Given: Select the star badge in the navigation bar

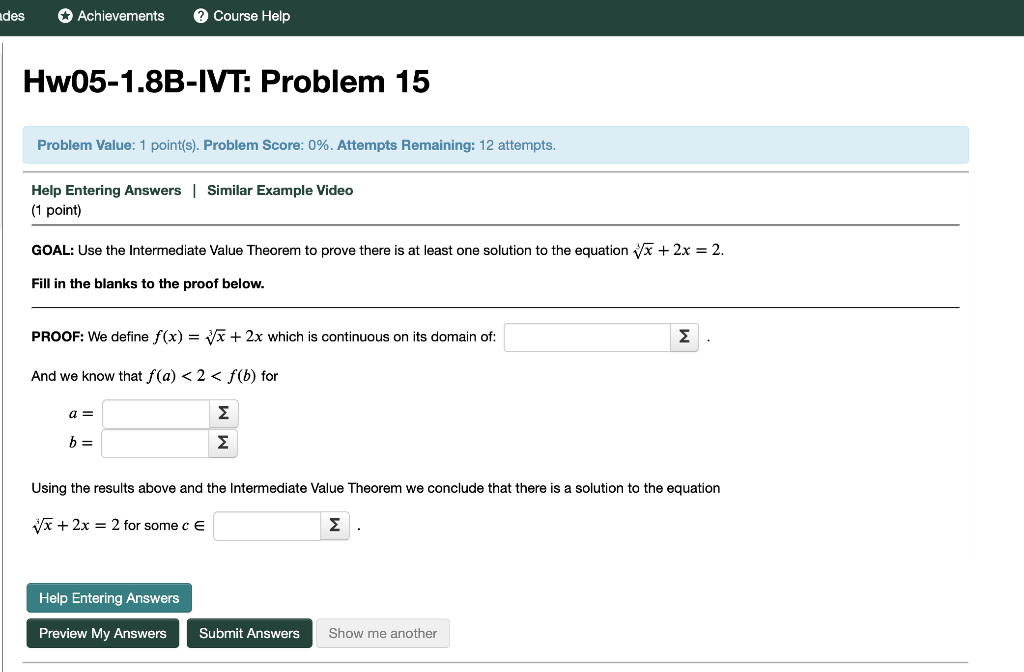Looking at the screenshot, I should (63, 15).
